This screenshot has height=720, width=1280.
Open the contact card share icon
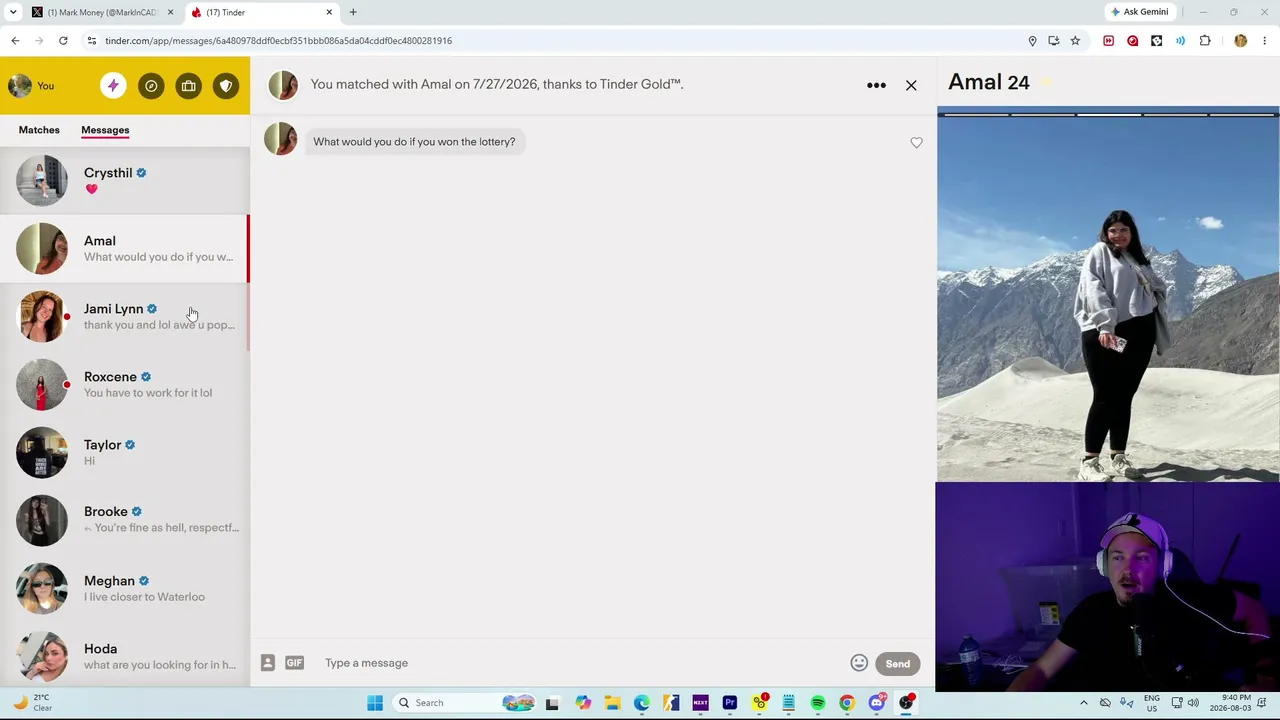pos(268,663)
